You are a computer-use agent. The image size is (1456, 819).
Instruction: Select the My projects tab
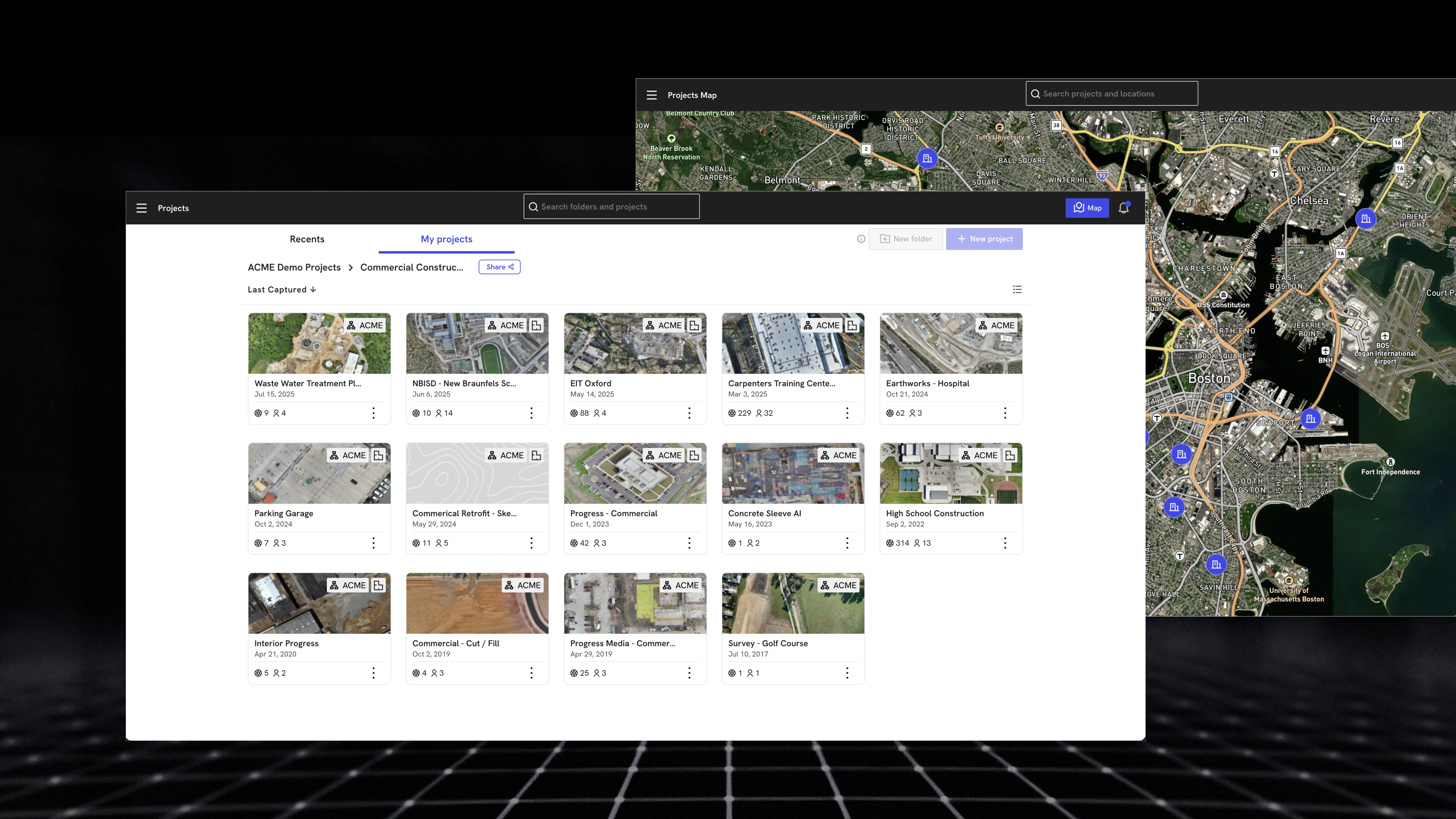pos(446,239)
